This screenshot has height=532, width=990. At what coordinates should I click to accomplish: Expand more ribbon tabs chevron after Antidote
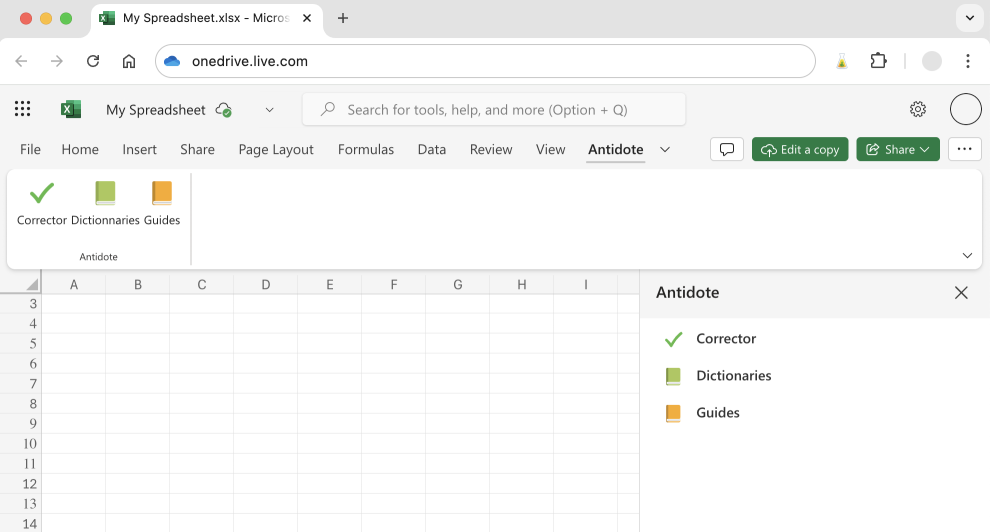(x=665, y=149)
